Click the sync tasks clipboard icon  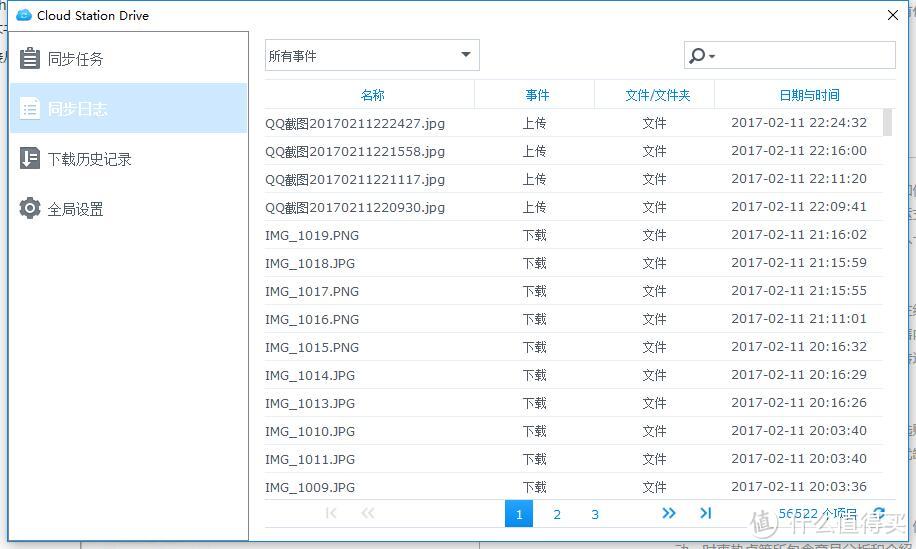pos(30,58)
